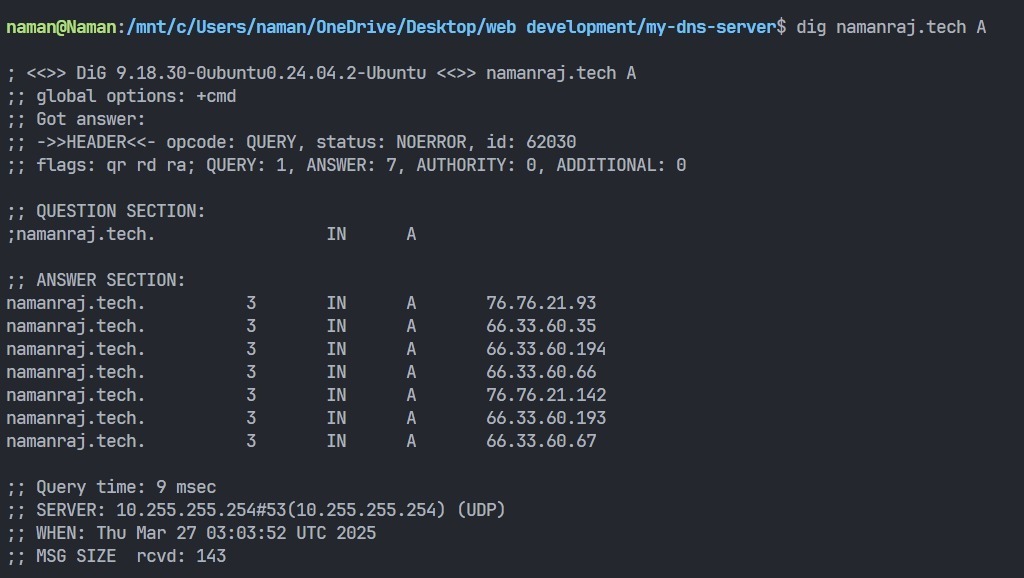This screenshot has height=578, width=1024.
Task: Click the dig namanraj.tech A command
Action: [x=891, y=27]
